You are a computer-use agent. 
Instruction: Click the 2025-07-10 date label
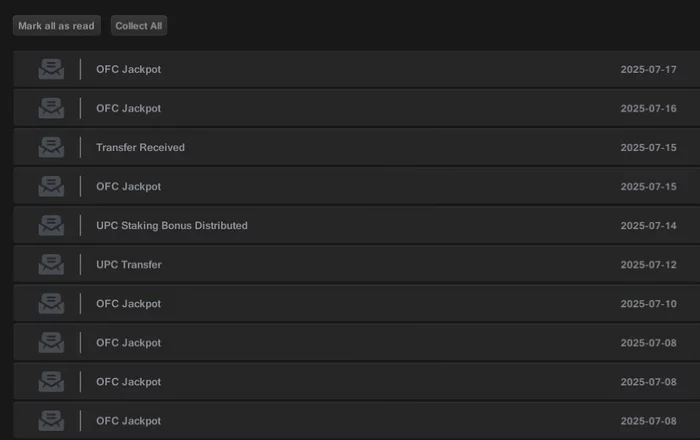[648, 303]
